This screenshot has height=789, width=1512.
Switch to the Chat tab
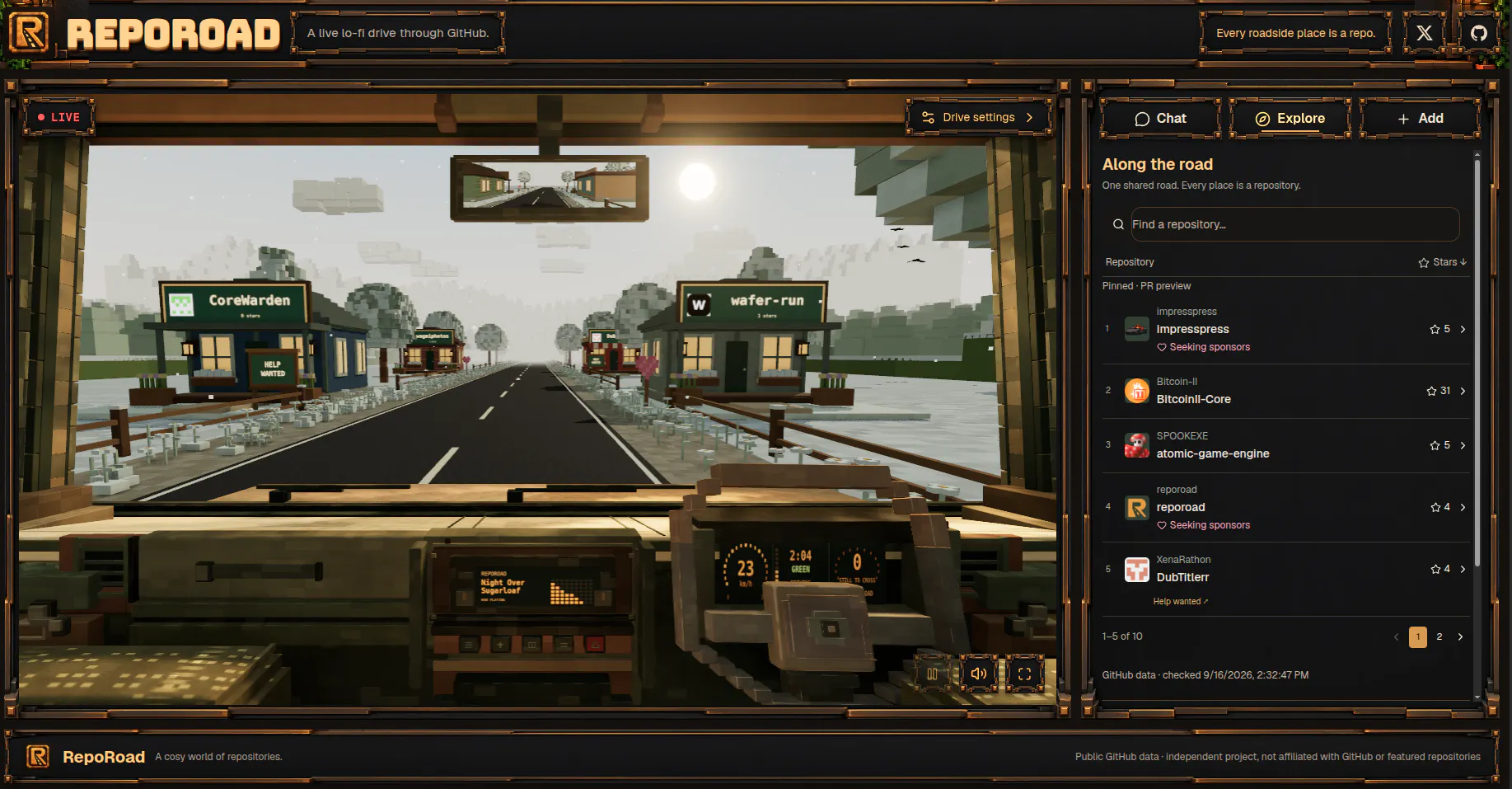[1160, 119]
